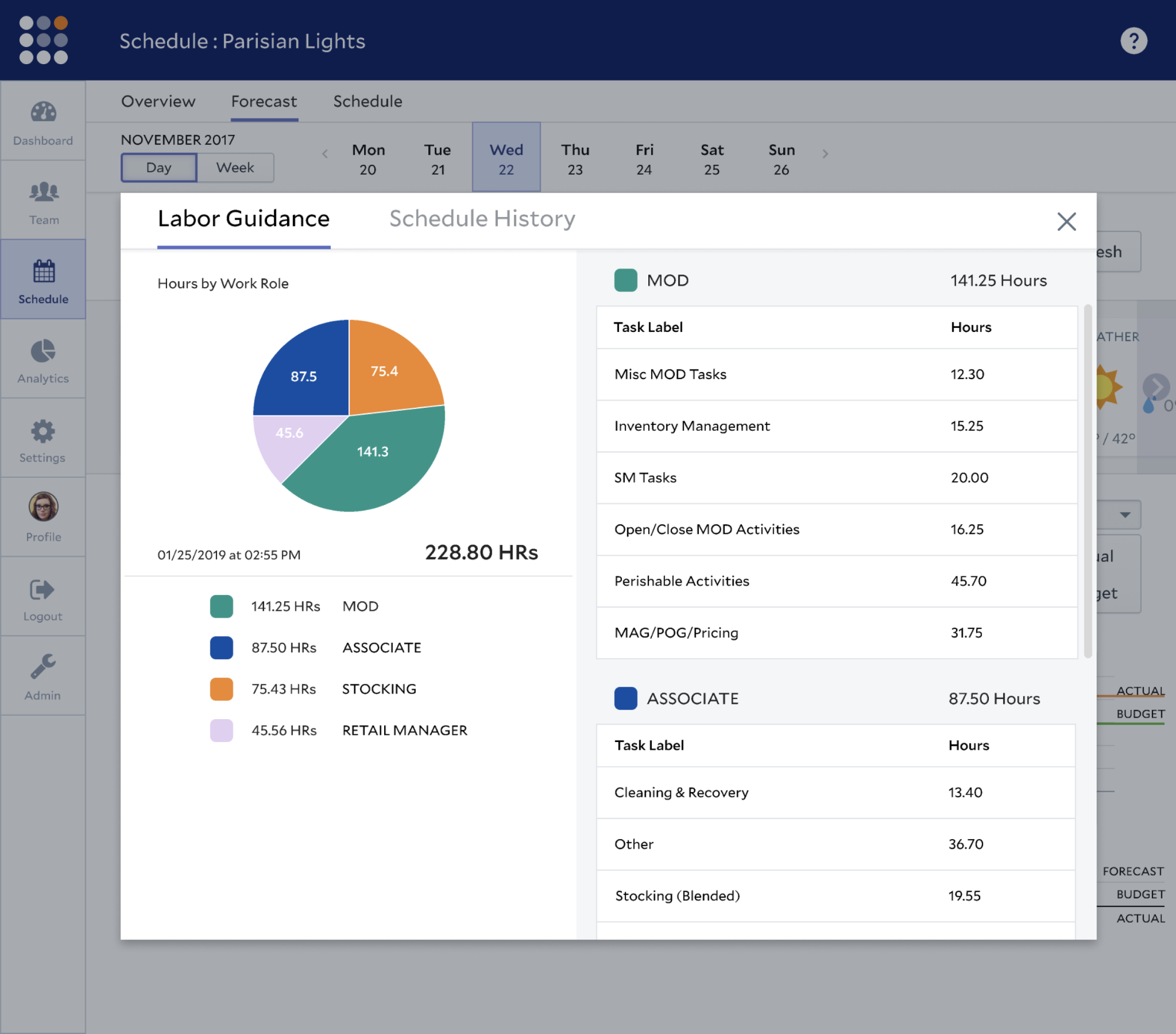Go to the Team section icon

[x=44, y=192]
